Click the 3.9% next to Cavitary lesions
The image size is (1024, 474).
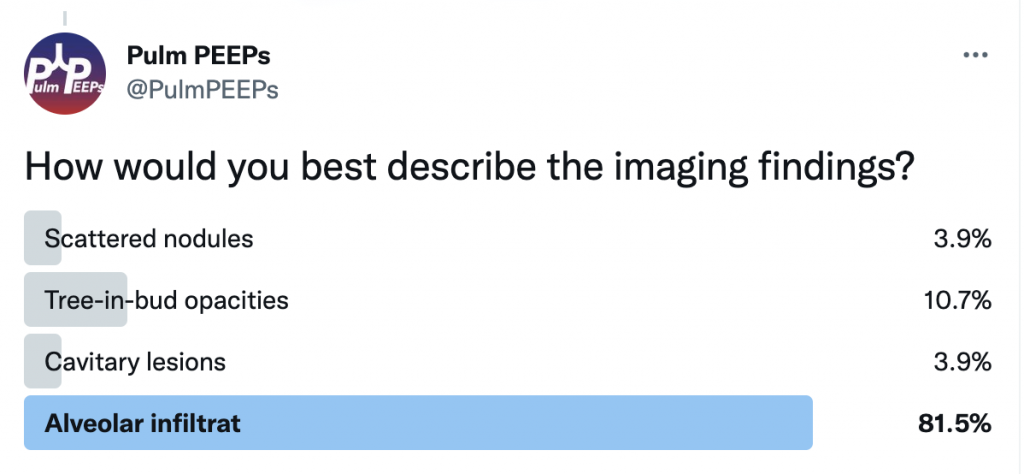pyautogui.click(x=963, y=362)
